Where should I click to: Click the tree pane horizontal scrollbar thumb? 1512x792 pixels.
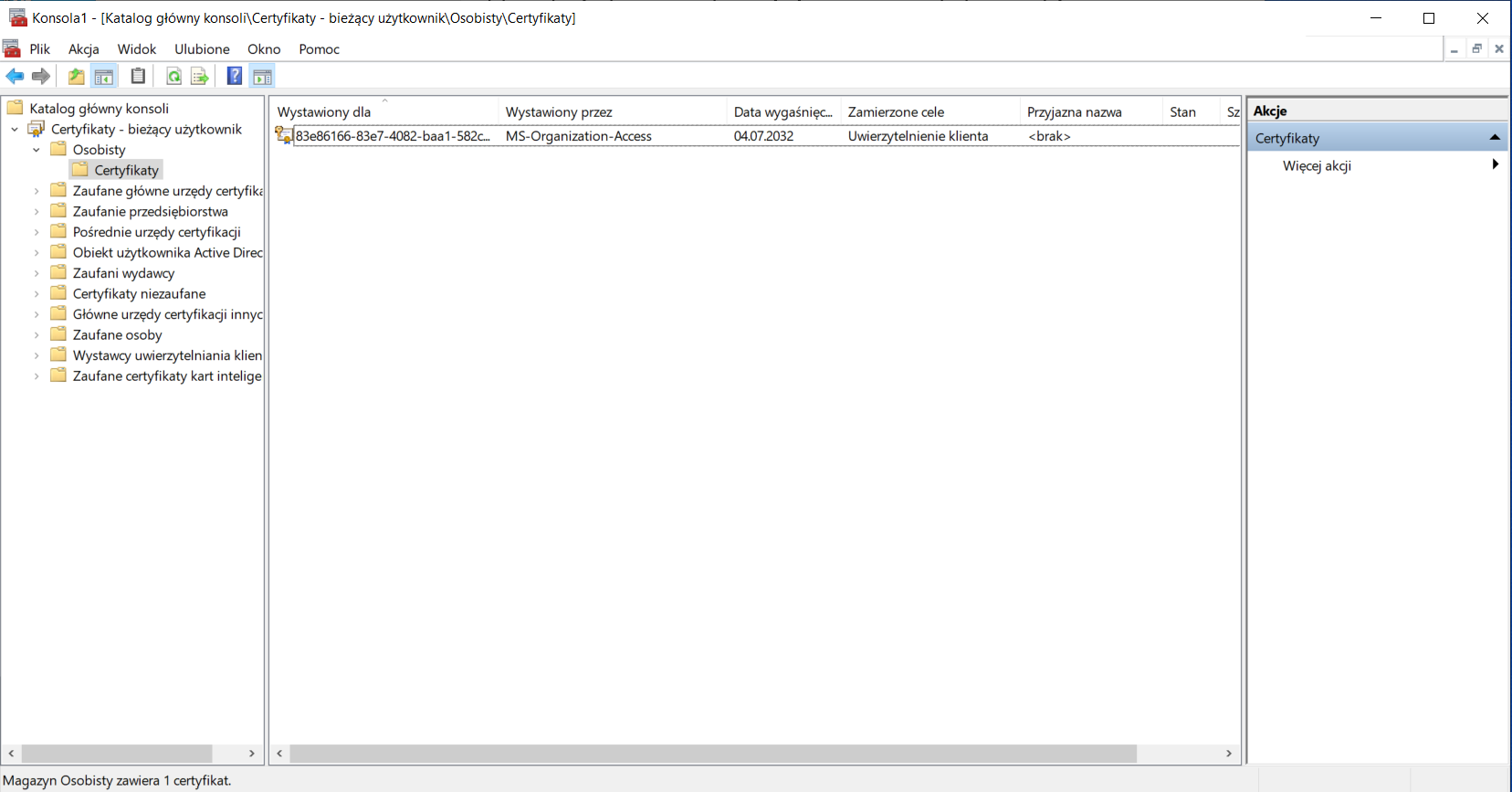(117, 754)
